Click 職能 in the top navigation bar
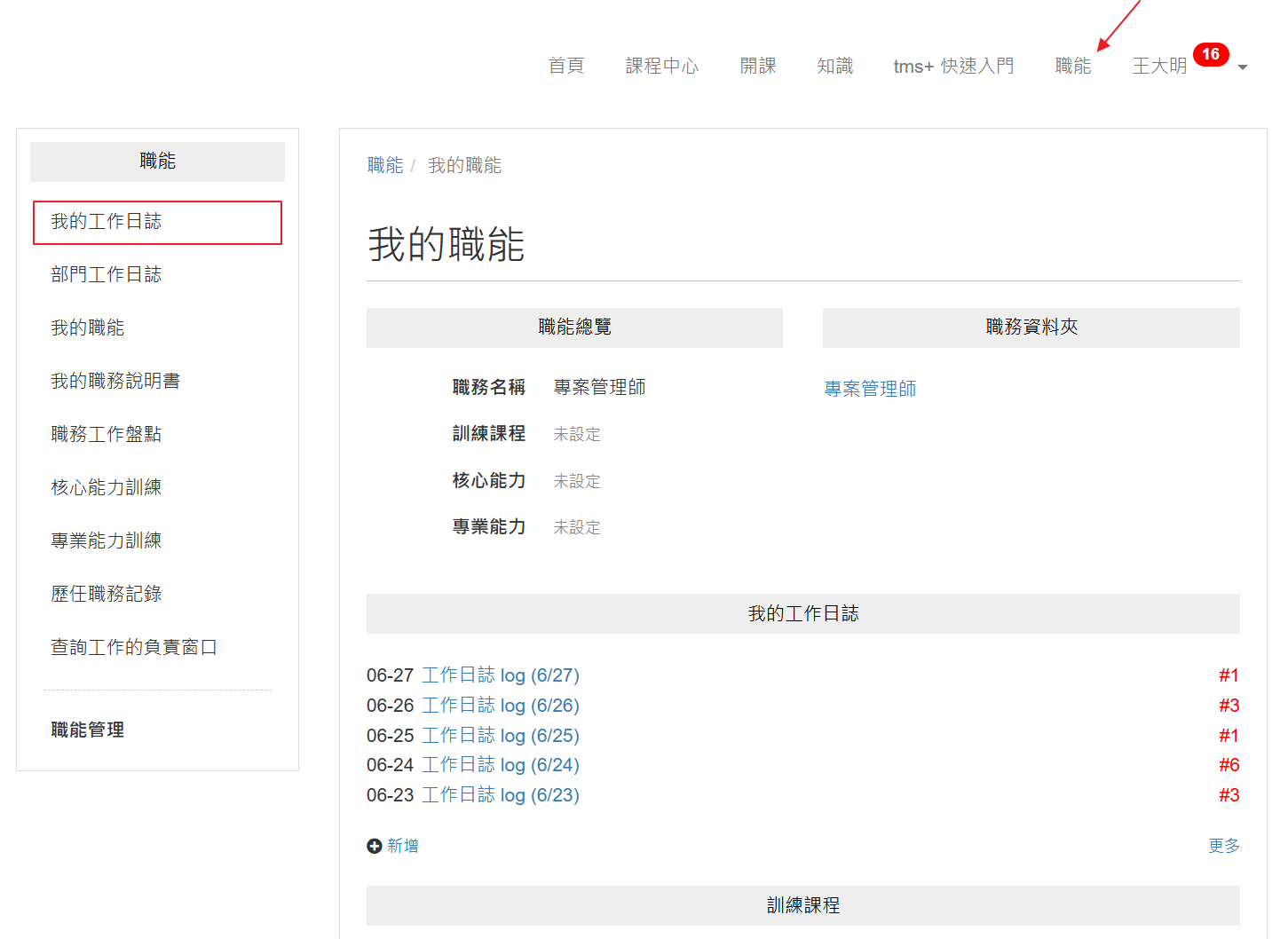The height and width of the screenshot is (939, 1288). point(1072,66)
